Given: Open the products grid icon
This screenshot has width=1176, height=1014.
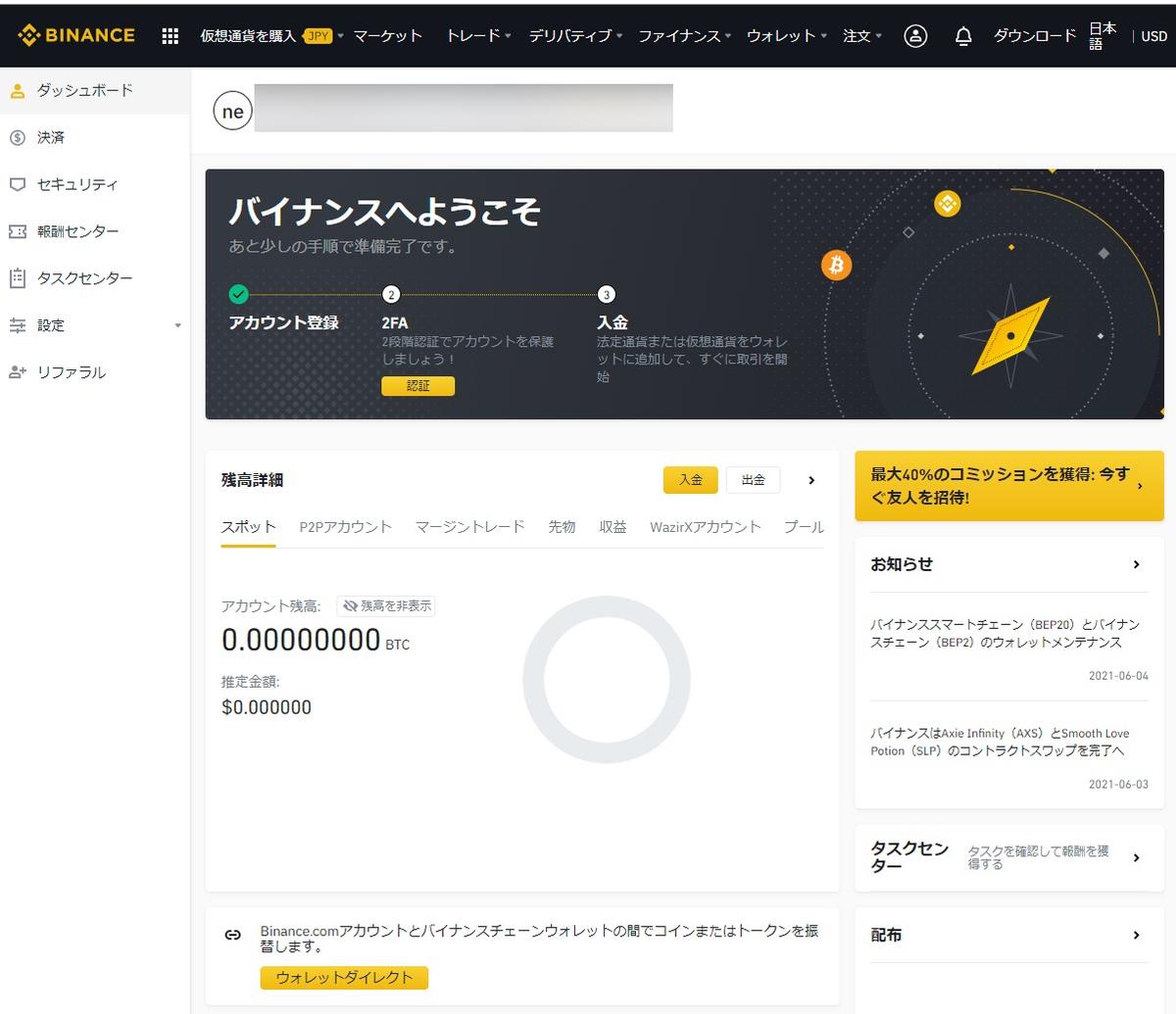Looking at the screenshot, I should coord(169,35).
